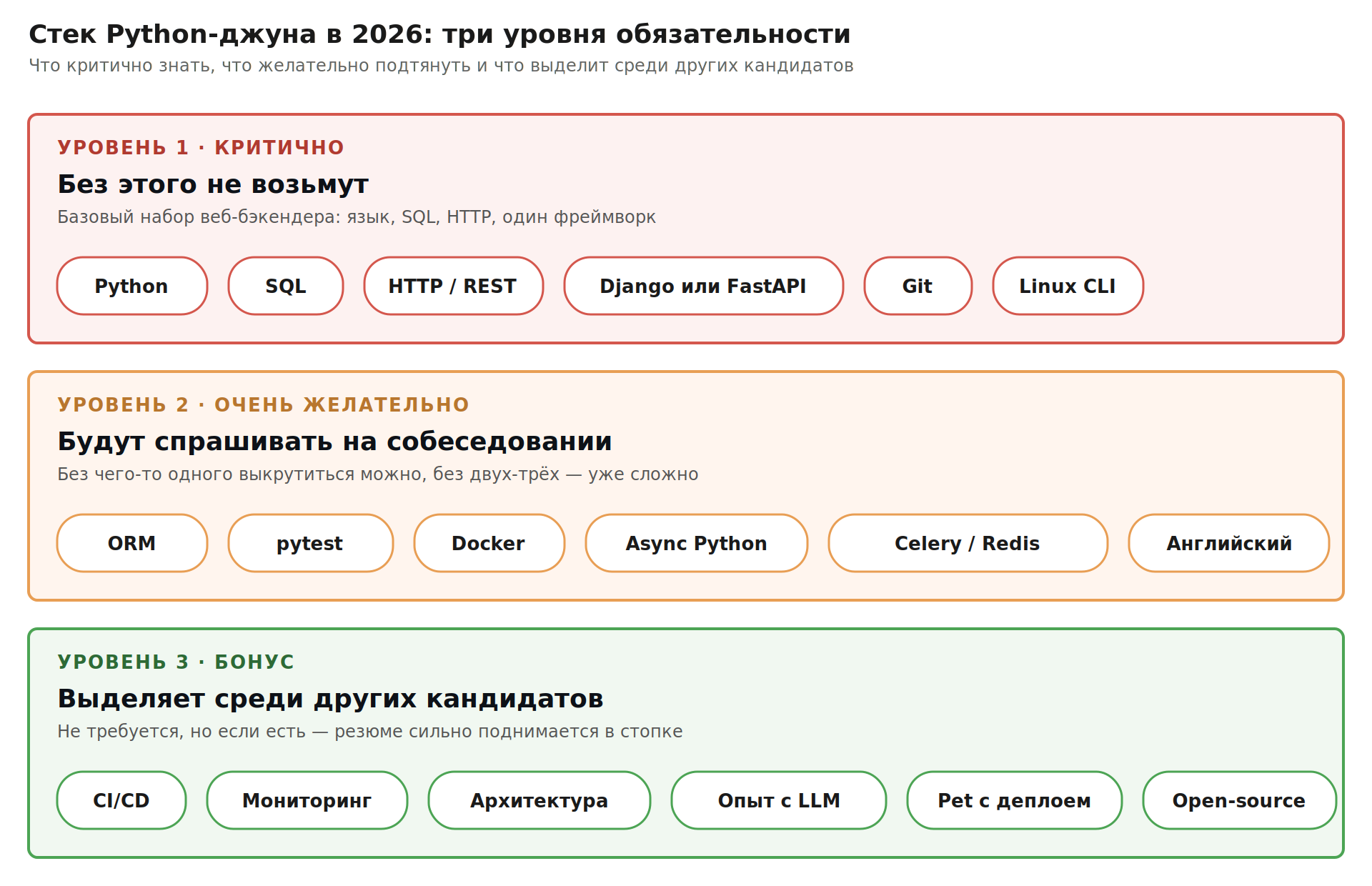Choose the Django или FastAPI pill
1372x886 pixels.
click(704, 286)
